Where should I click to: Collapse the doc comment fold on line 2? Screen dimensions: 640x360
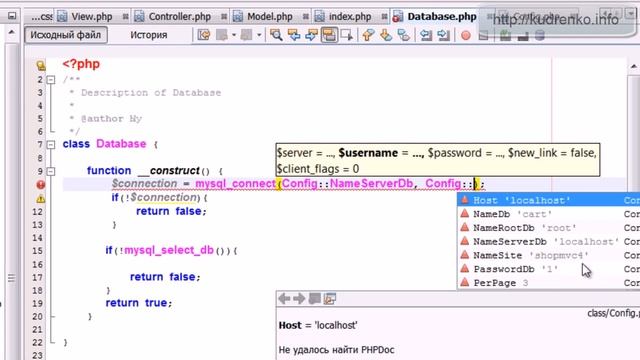point(51,80)
